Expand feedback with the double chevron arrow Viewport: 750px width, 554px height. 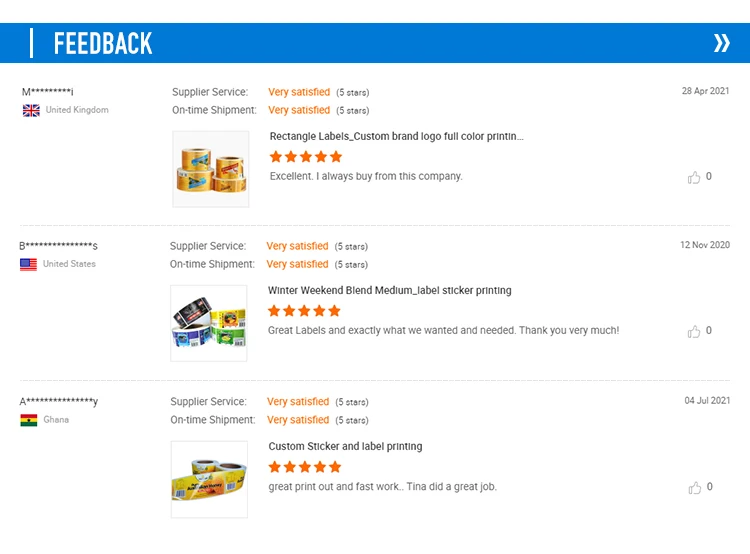point(721,43)
